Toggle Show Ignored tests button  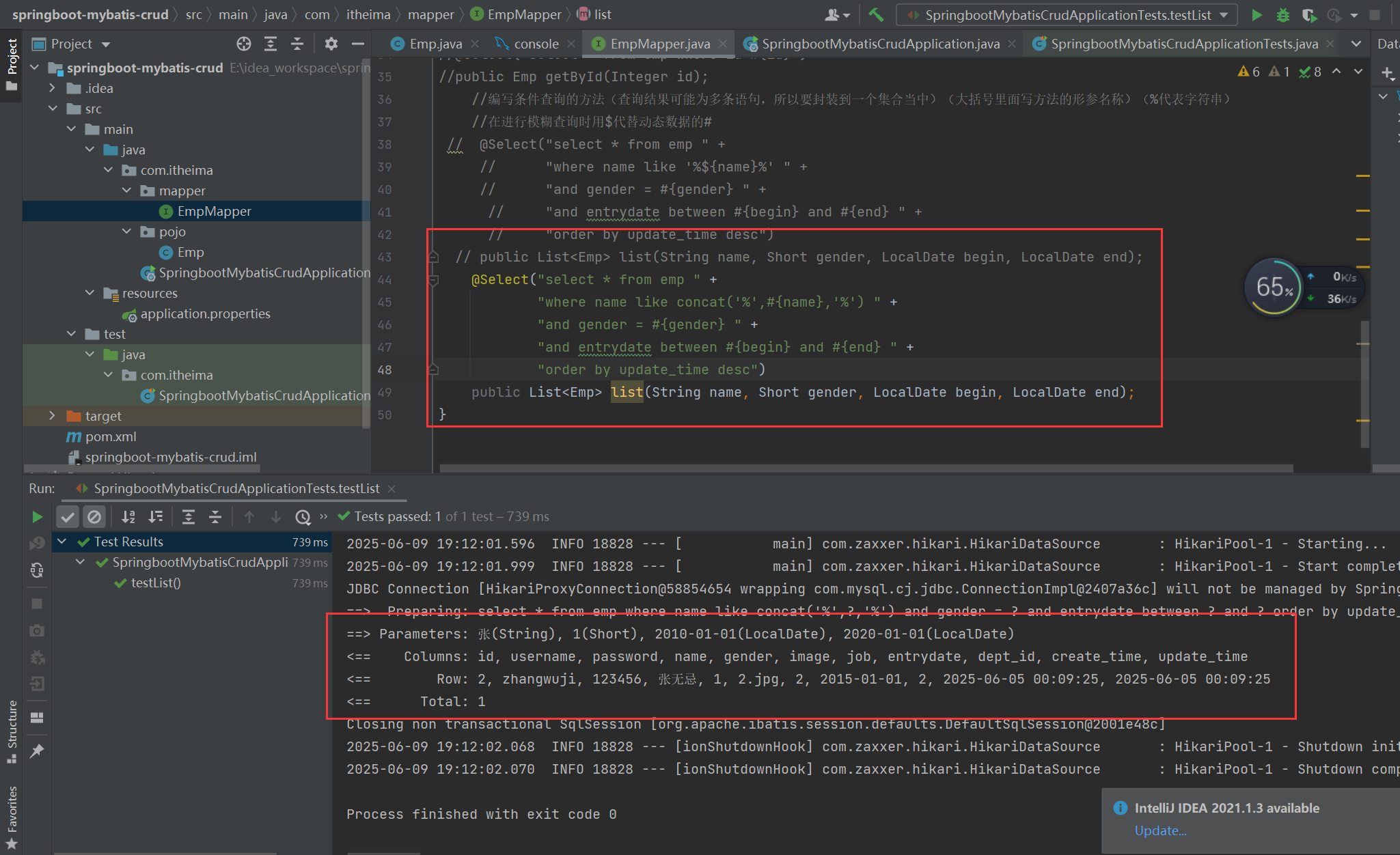94,517
